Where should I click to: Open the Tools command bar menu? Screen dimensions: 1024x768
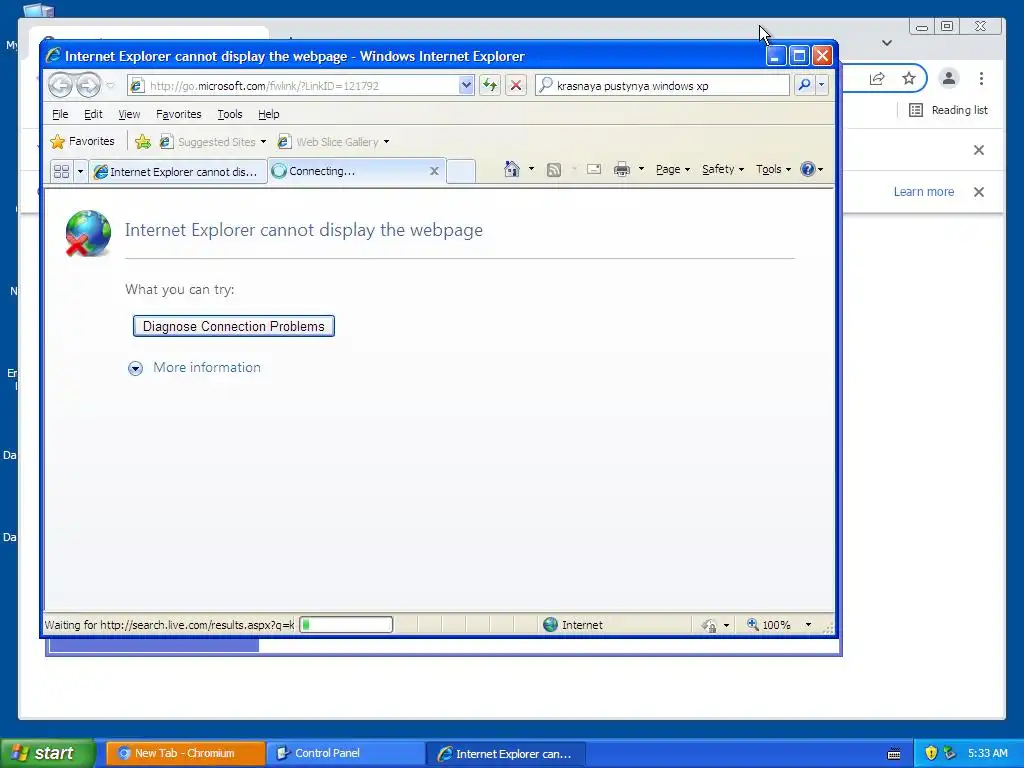[773, 169]
